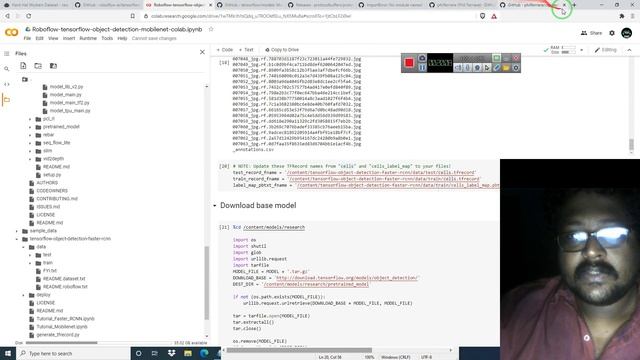Close the Files panel with the X

tap(202, 52)
